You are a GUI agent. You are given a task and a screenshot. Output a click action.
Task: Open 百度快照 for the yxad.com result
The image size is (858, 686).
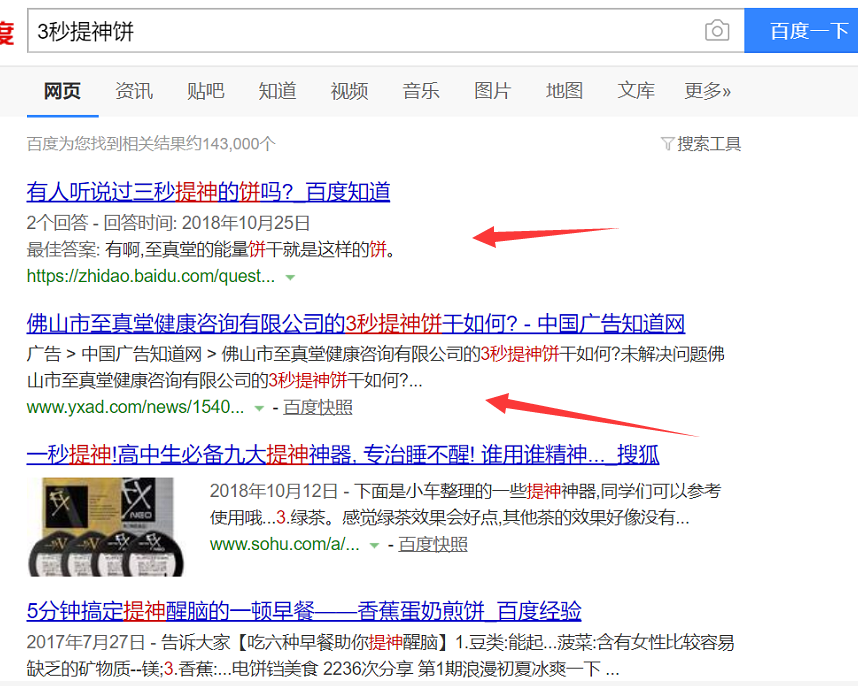click(x=318, y=408)
